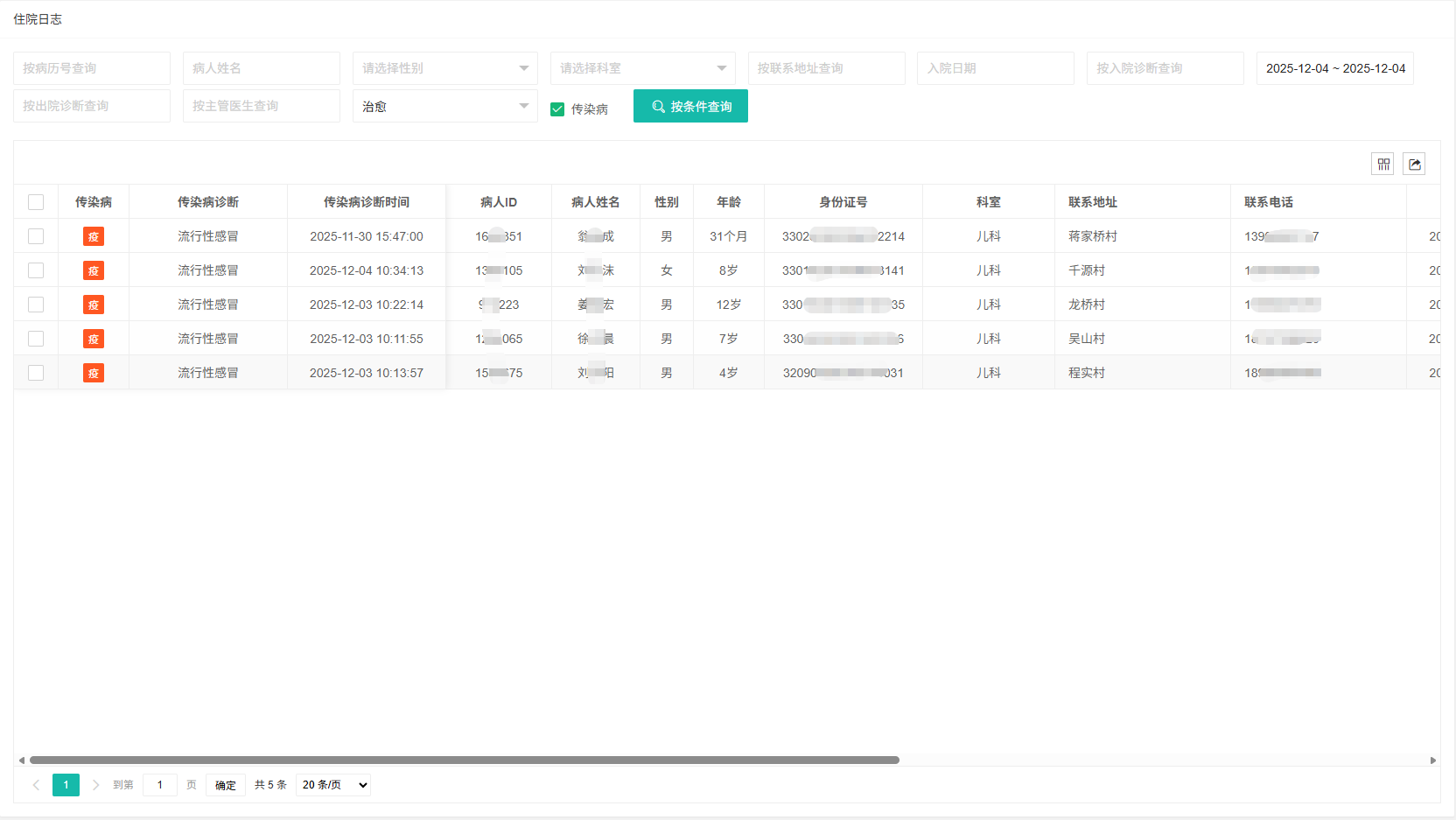Click infectious disease badge for 程实村 row
Screen dimensions: 1456x820
tap(94, 373)
